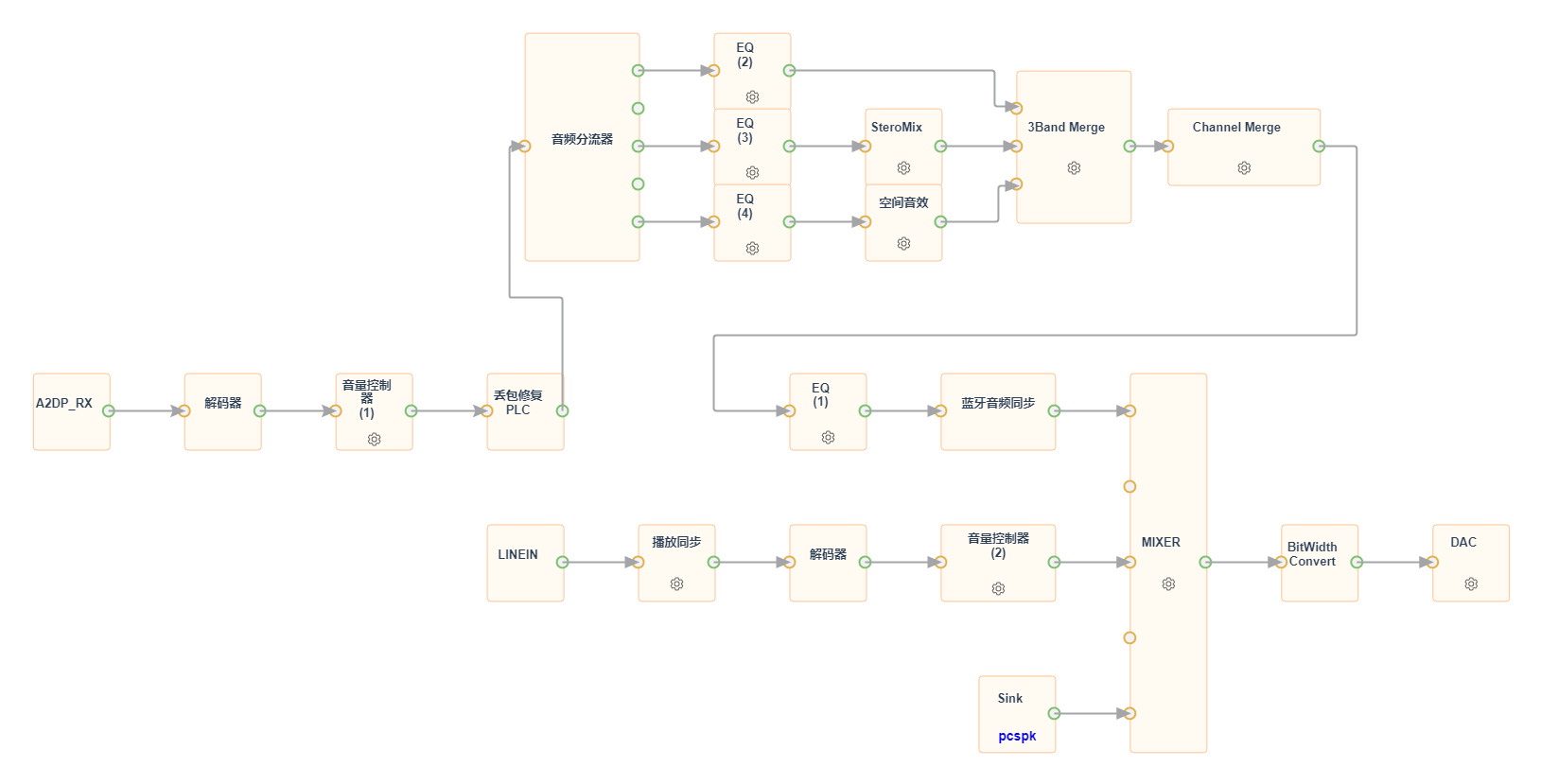Image resolution: width=1541 pixels, height=784 pixels.
Task: Click the output port of Channel Merge
Action: click(1320, 146)
